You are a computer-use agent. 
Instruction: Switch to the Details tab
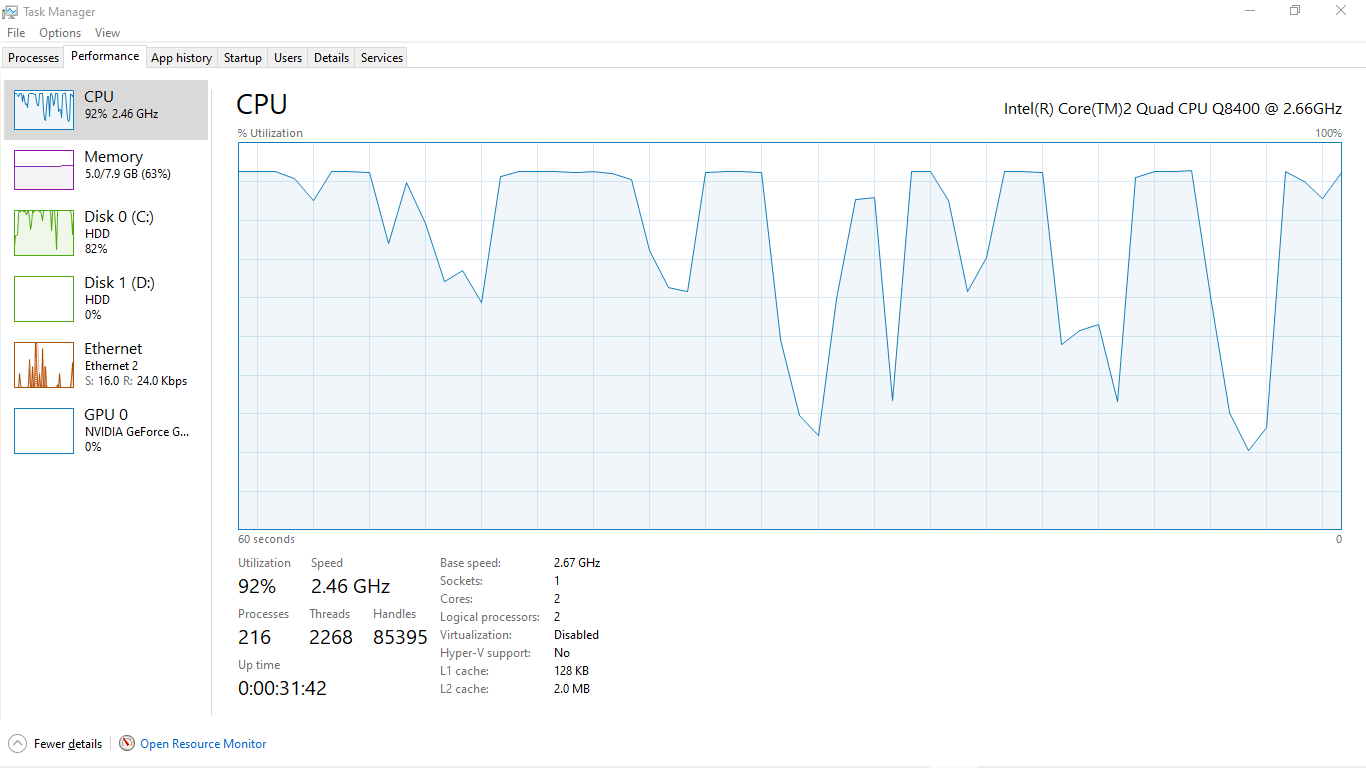pyautogui.click(x=331, y=58)
